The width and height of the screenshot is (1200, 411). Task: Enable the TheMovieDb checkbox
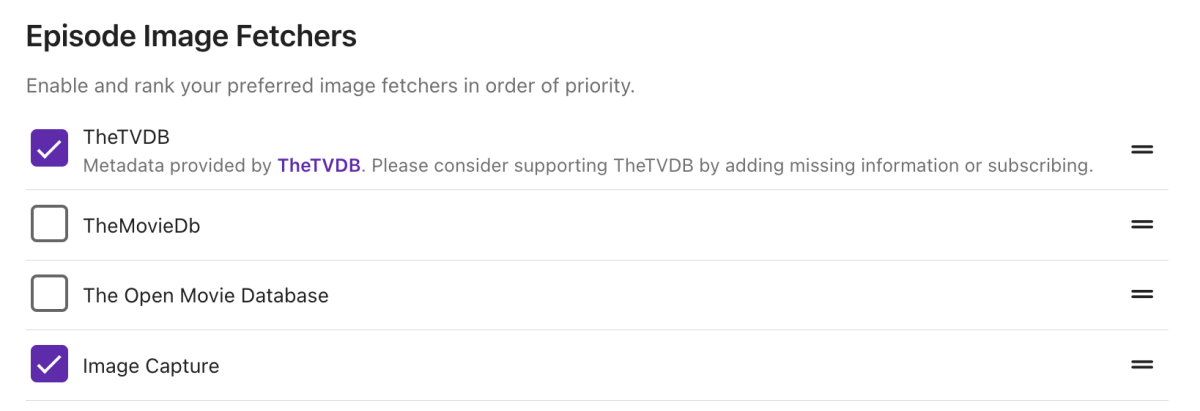coord(49,225)
